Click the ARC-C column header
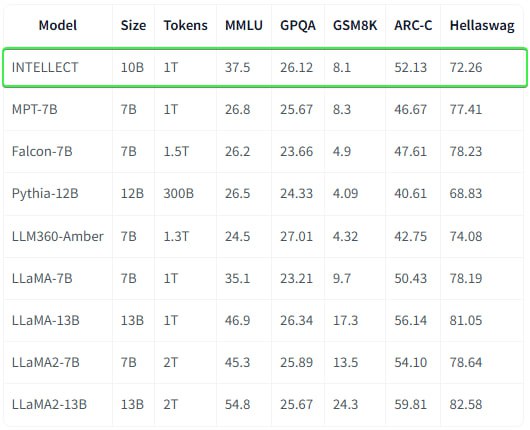 click(413, 25)
